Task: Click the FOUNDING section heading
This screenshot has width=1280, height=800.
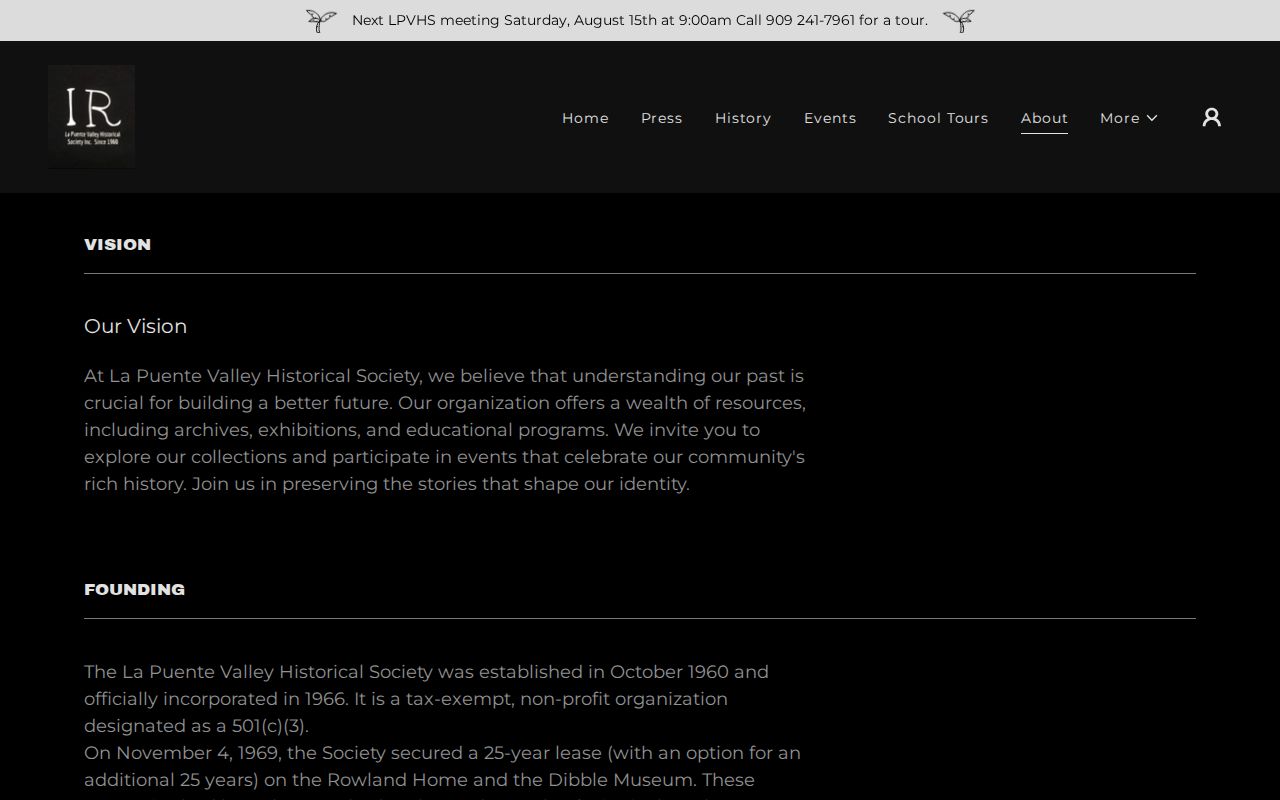Action: (x=135, y=590)
